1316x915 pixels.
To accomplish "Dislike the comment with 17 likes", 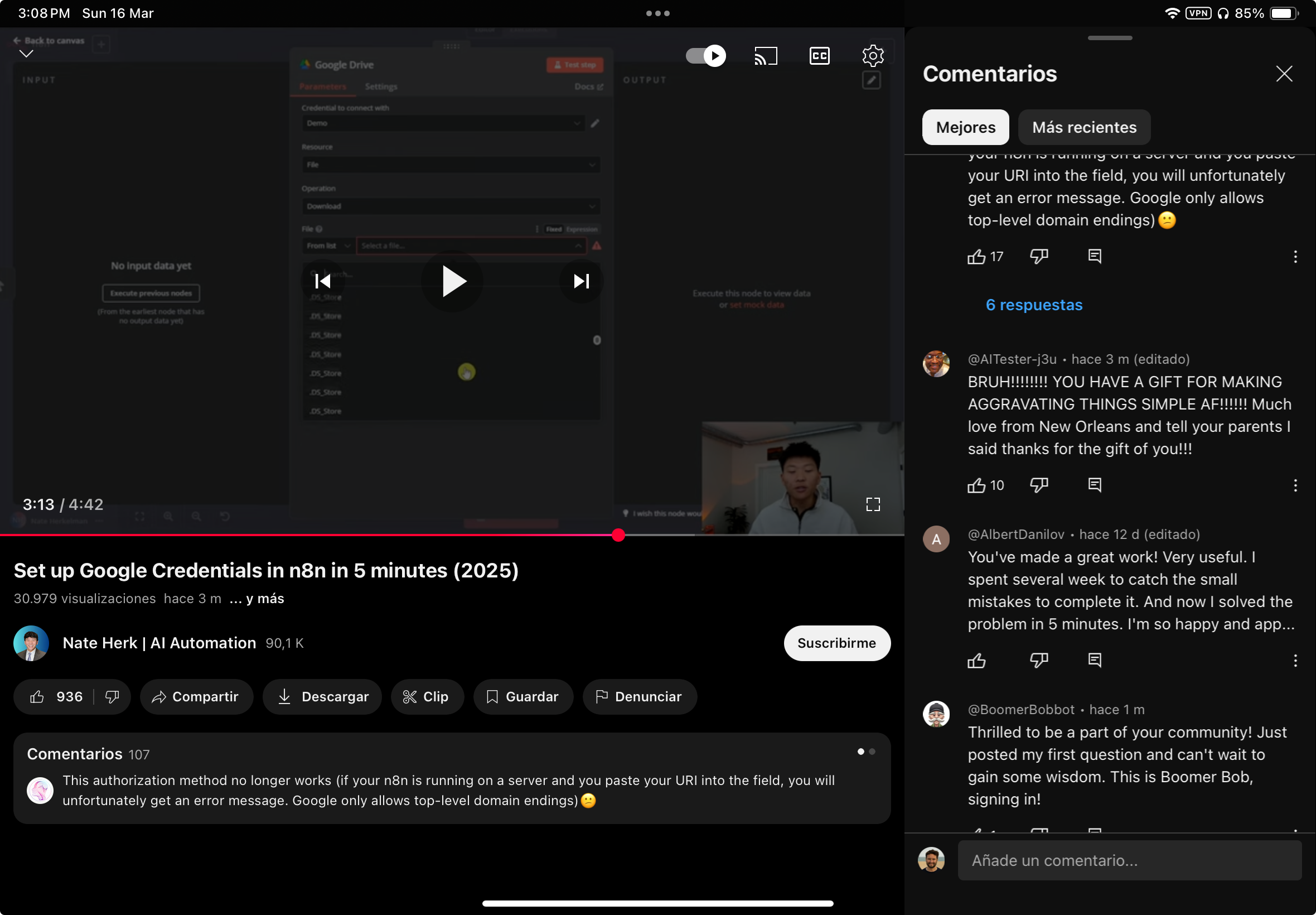I will click(x=1039, y=256).
